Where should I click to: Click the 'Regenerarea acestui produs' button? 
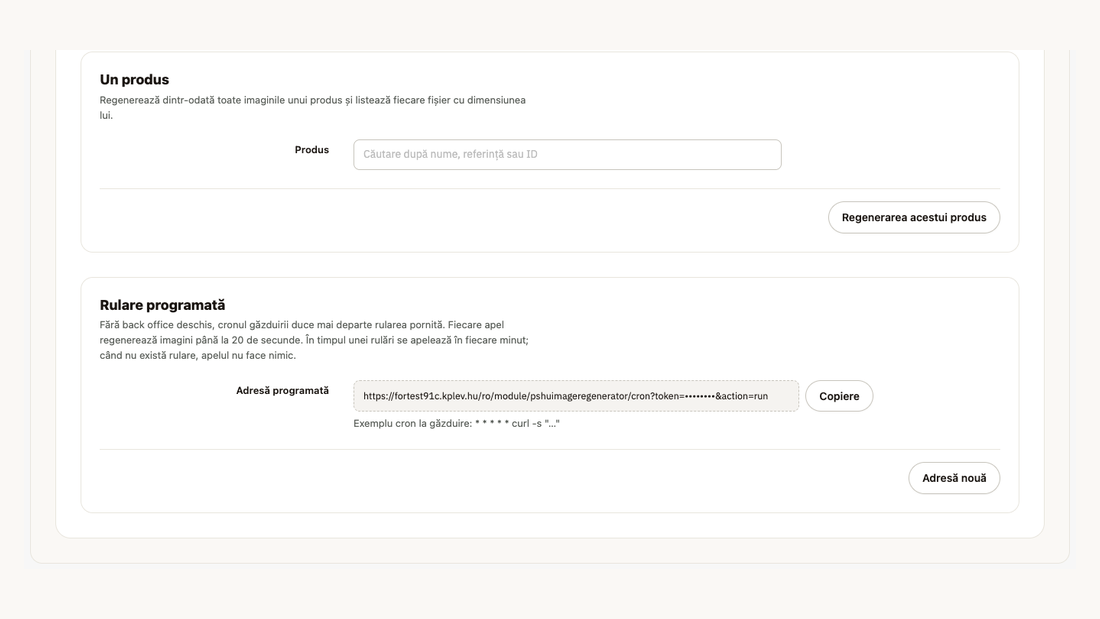(x=913, y=218)
